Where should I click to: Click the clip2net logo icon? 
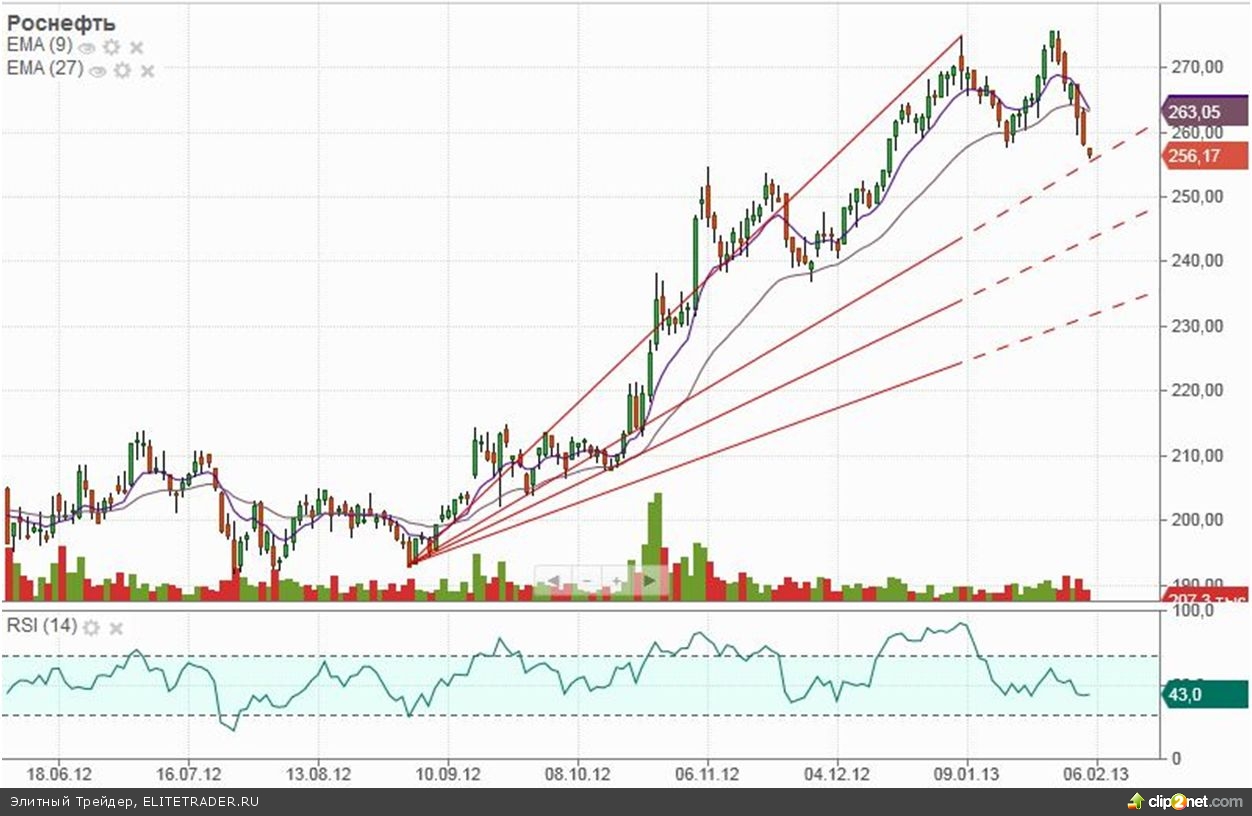(x=1135, y=801)
